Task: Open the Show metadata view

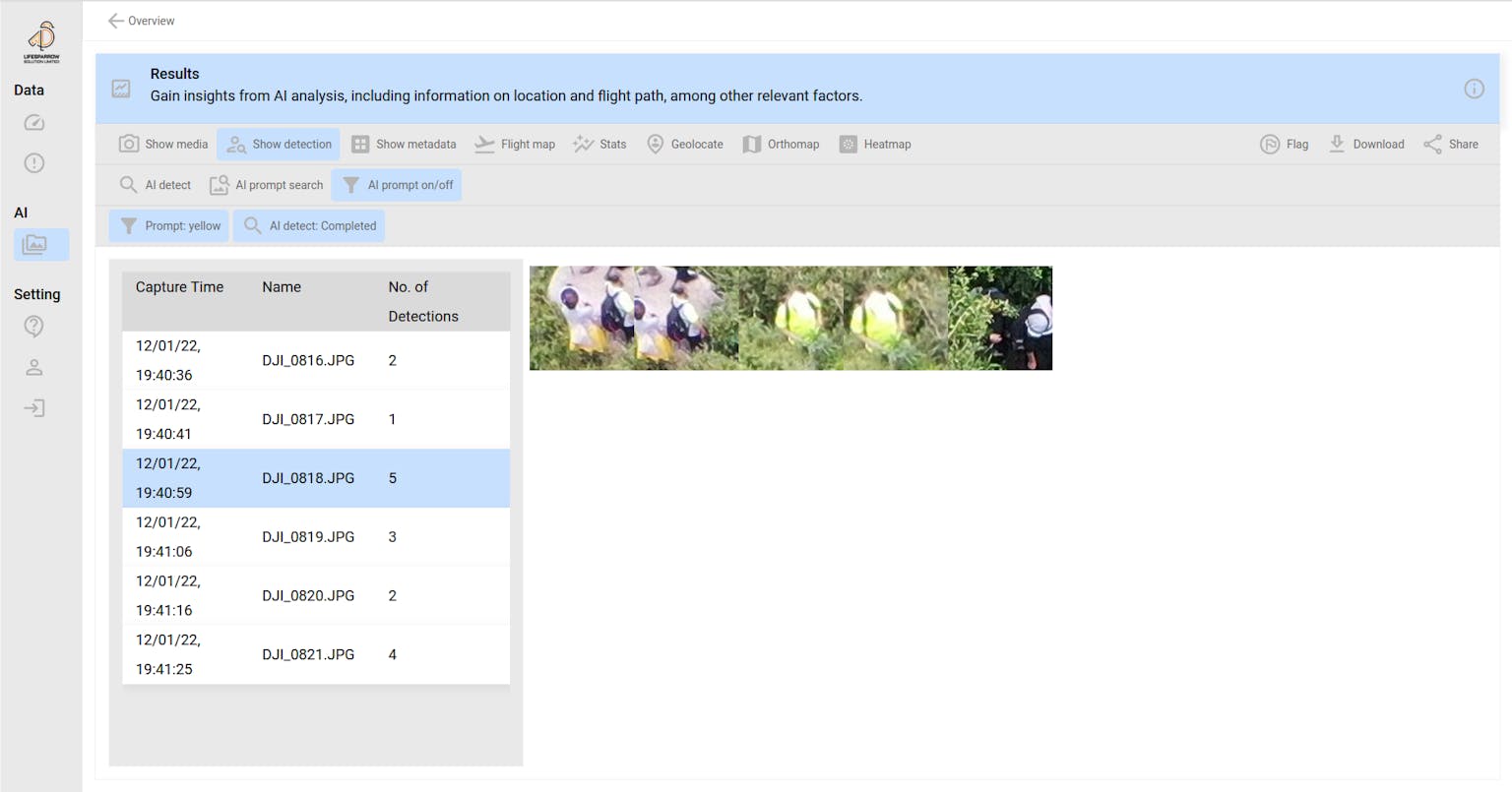Action: coord(404,144)
